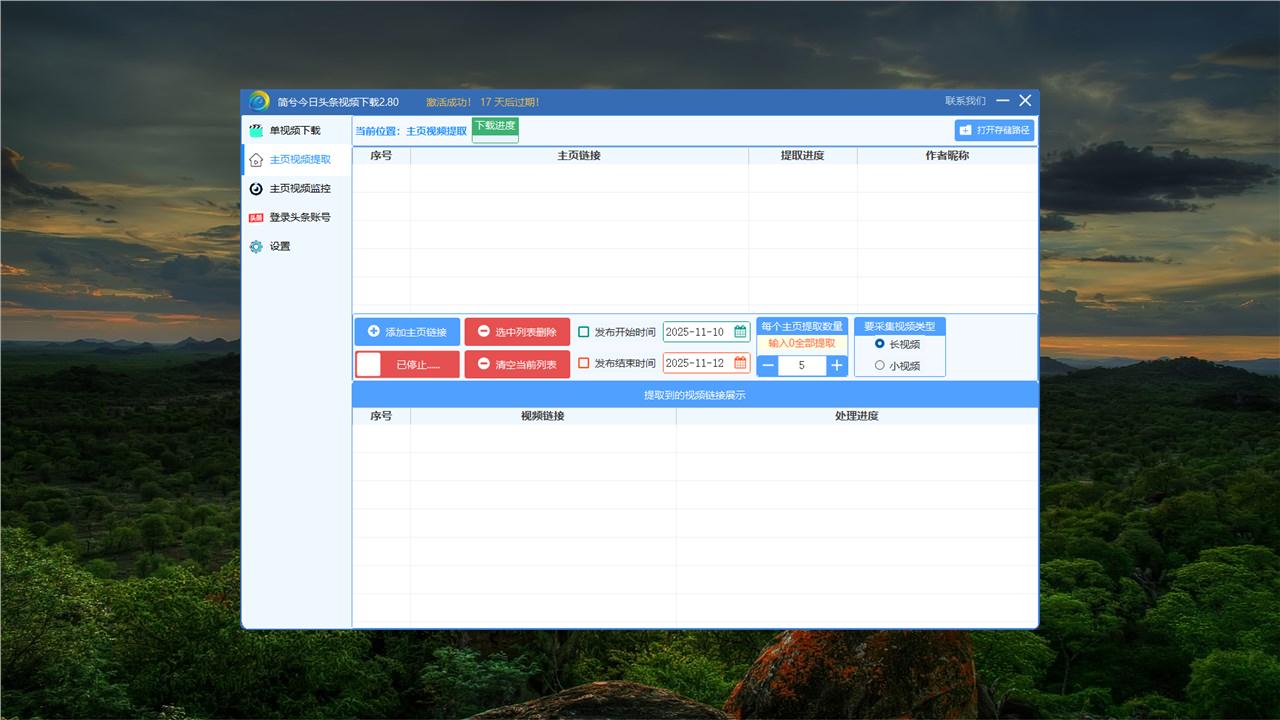Click the red 登录头条账号 icon
Image resolution: width=1280 pixels, height=720 pixels.
(x=256, y=218)
